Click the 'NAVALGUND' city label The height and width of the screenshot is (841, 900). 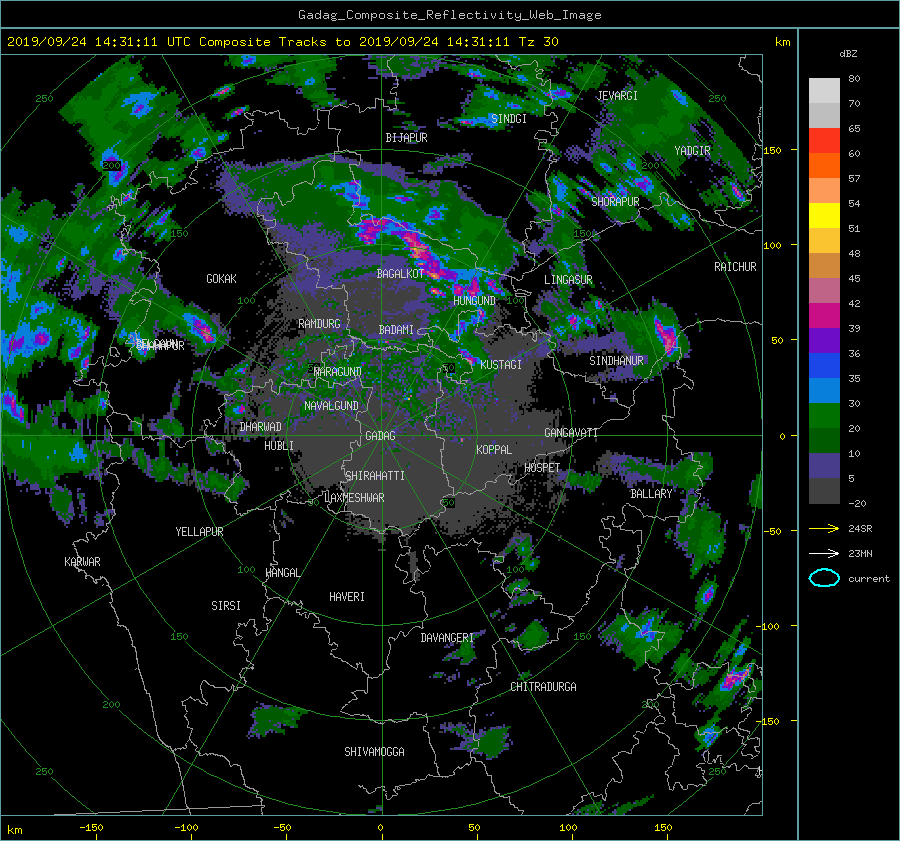point(331,406)
